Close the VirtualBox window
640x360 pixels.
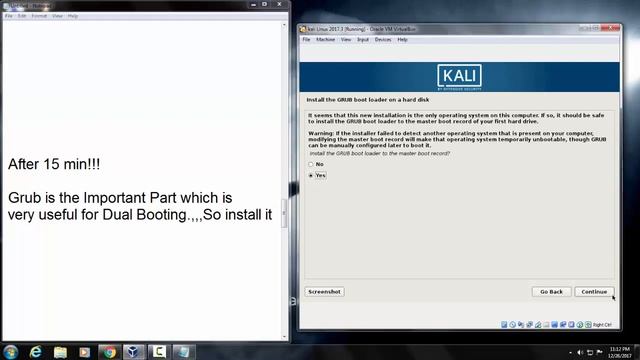611,28
